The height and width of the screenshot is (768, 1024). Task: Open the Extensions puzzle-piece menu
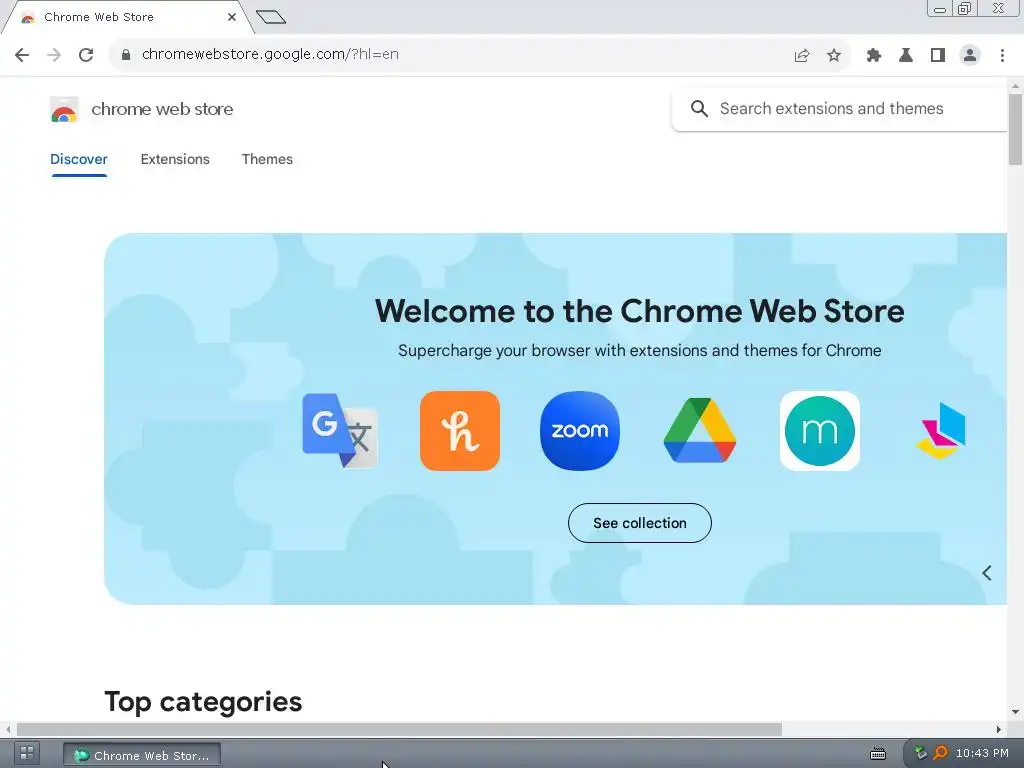[874, 56]
